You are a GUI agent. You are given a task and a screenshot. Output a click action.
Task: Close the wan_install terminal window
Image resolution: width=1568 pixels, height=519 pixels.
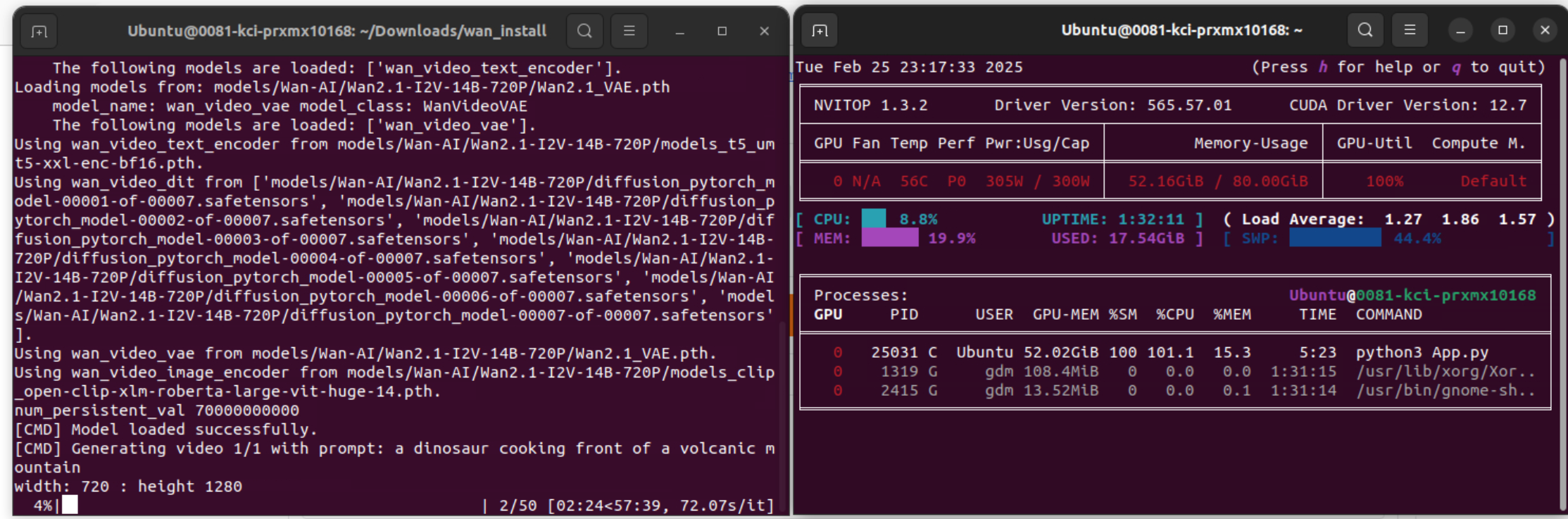coord(764,31)
